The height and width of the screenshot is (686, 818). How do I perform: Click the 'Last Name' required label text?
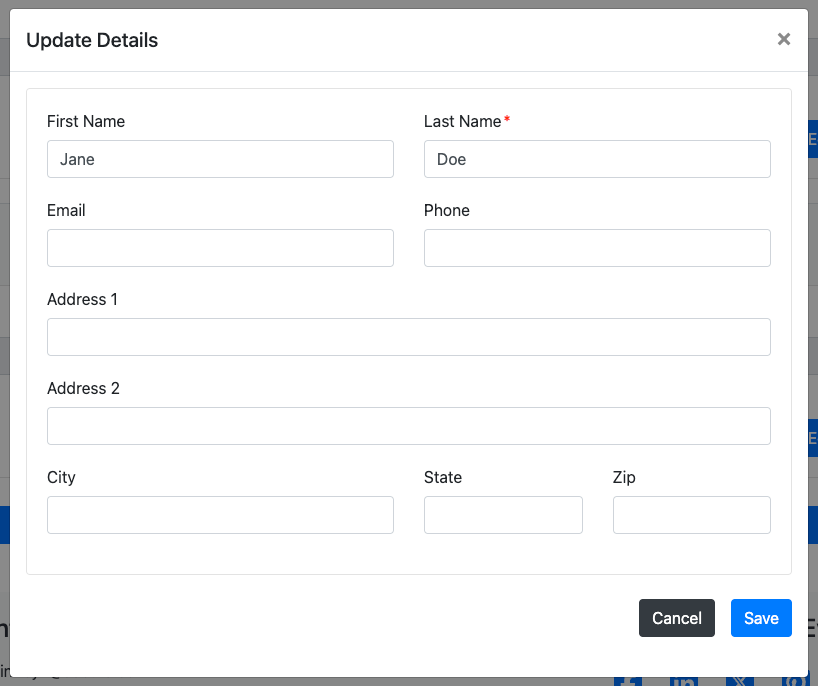[x=463, y=121]
